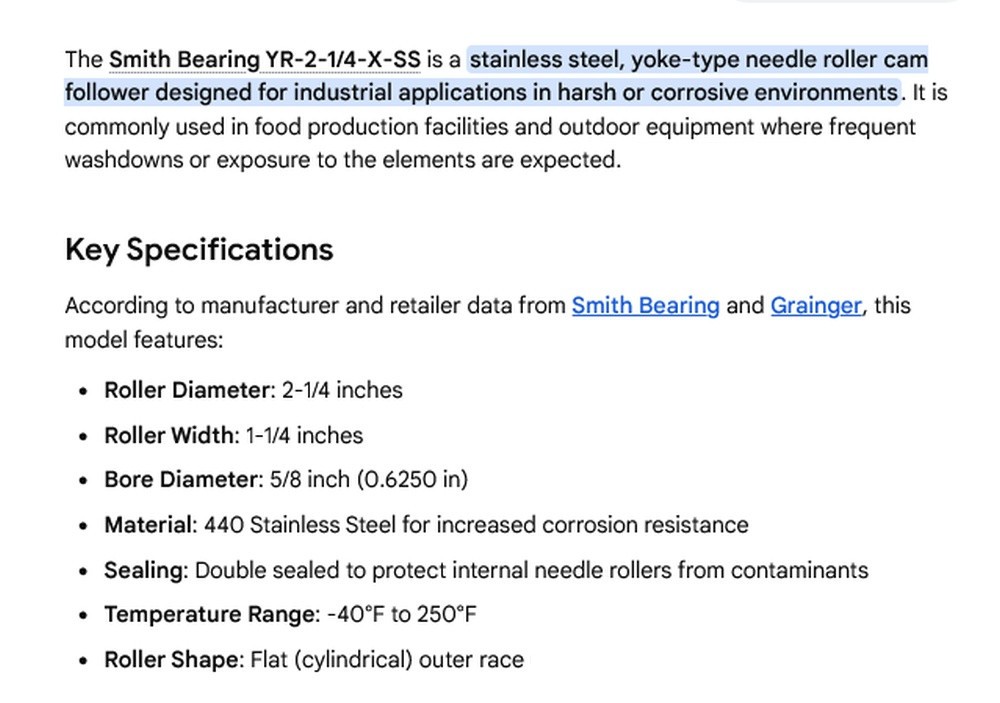Click the "-40°F to 250°F" value

[402, 614]
